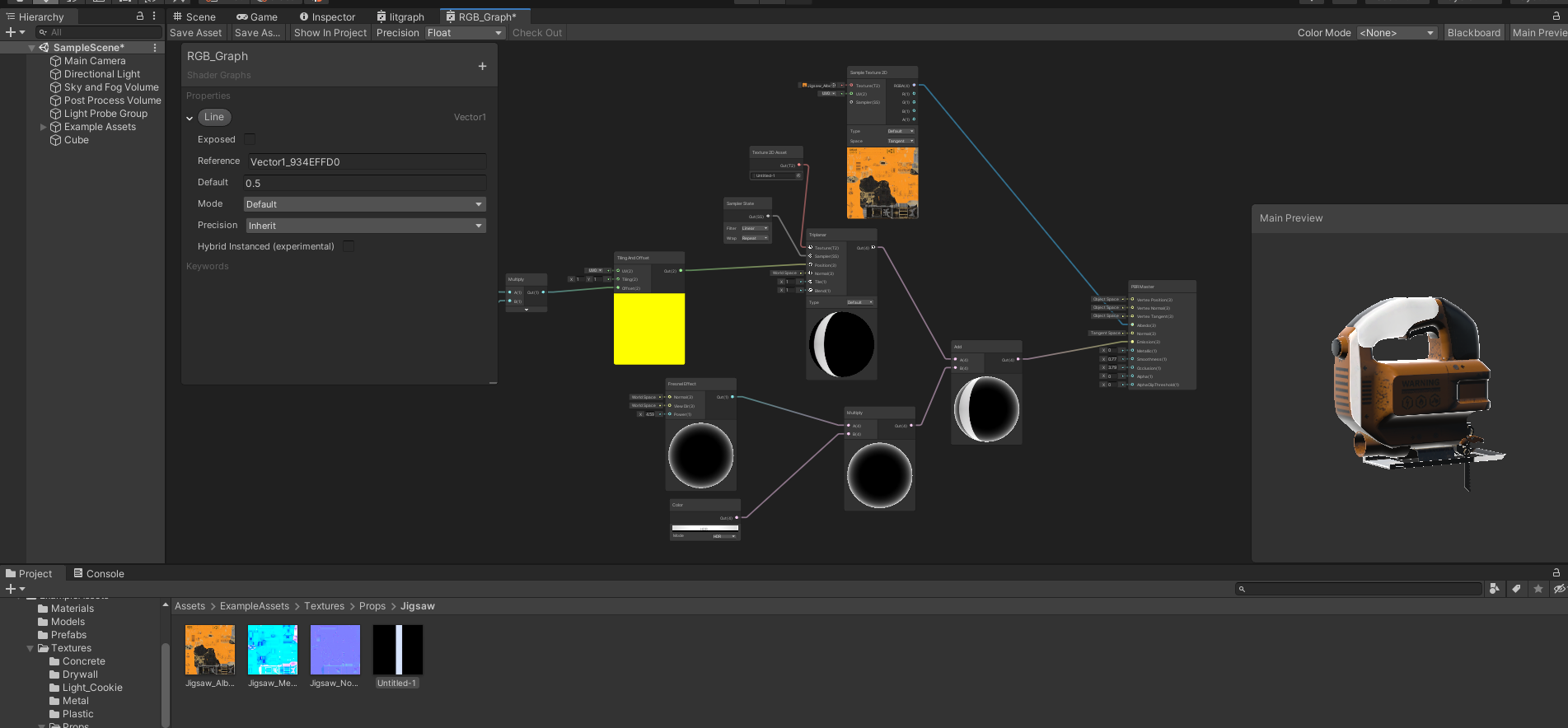
Task: Collapse the Textures folder arrow
Action: pos(30,648)
